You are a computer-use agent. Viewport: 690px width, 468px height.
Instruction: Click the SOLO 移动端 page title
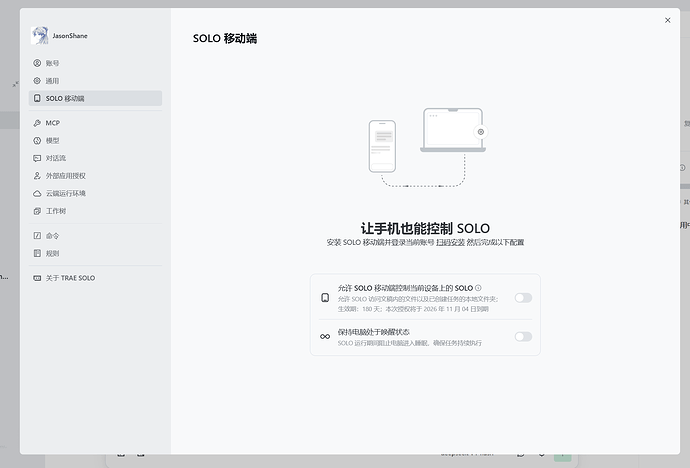point(225,38)
